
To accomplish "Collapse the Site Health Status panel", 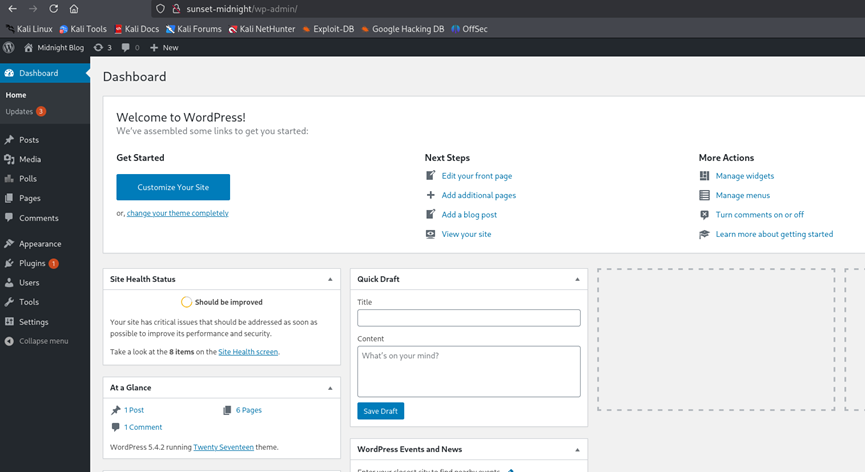I will [x=330, y=279].
